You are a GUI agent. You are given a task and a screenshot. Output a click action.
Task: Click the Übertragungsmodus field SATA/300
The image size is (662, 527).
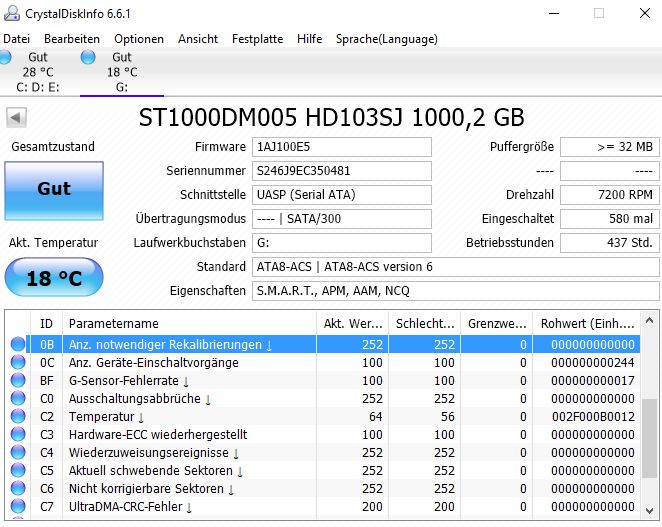[x=342, y=219]
